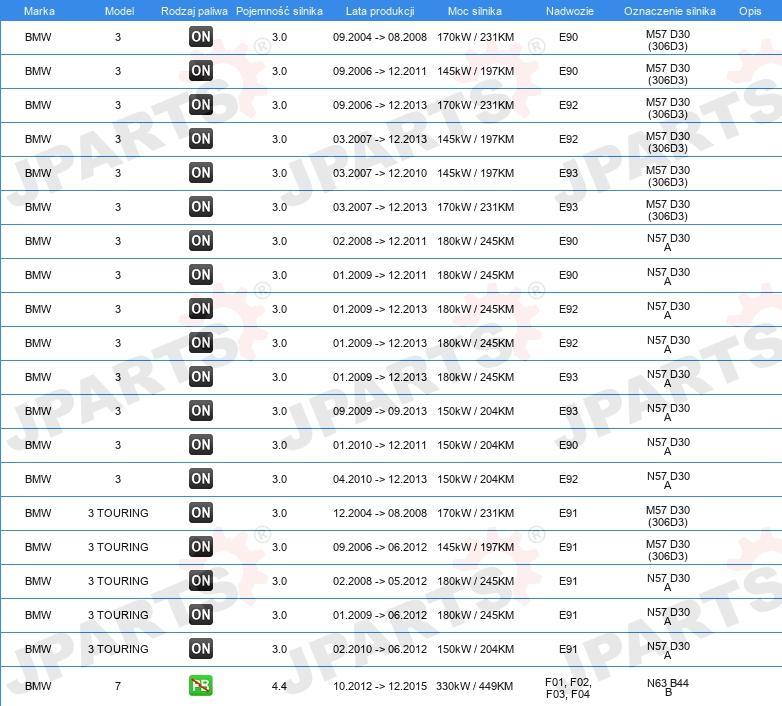This screenshot has width=782, height=706.
Task: Click ON fuel icon in 01.2009 -> 06.2012 row
Action: click(x=201, y=615)
